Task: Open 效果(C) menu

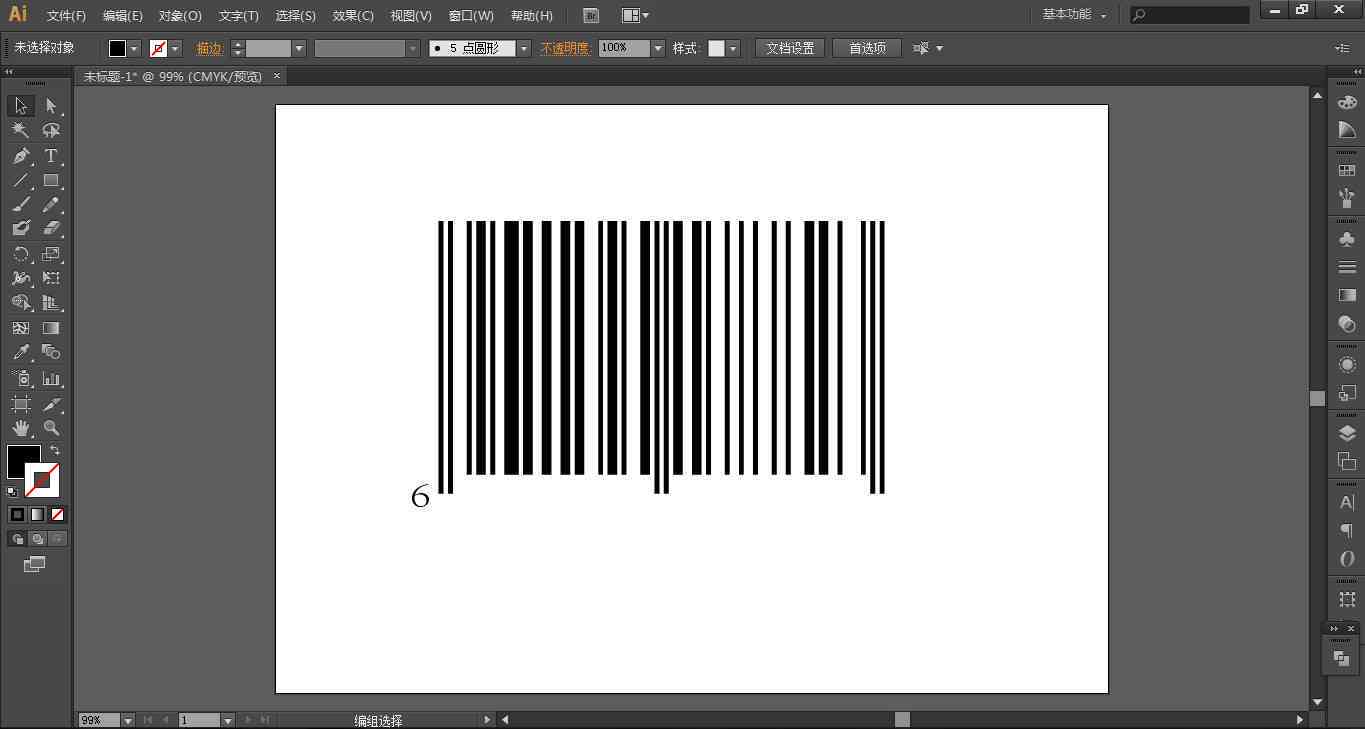Action: (x=353, y=15)
